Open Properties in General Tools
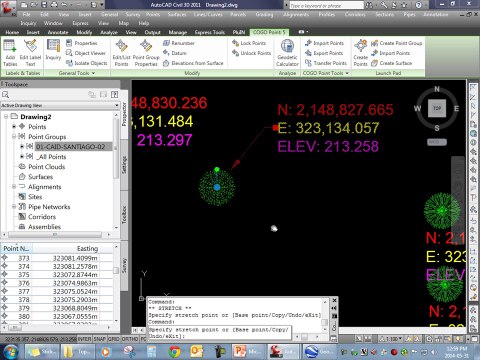The height and width of the screenshot is (360, 480). click(82, 43)
